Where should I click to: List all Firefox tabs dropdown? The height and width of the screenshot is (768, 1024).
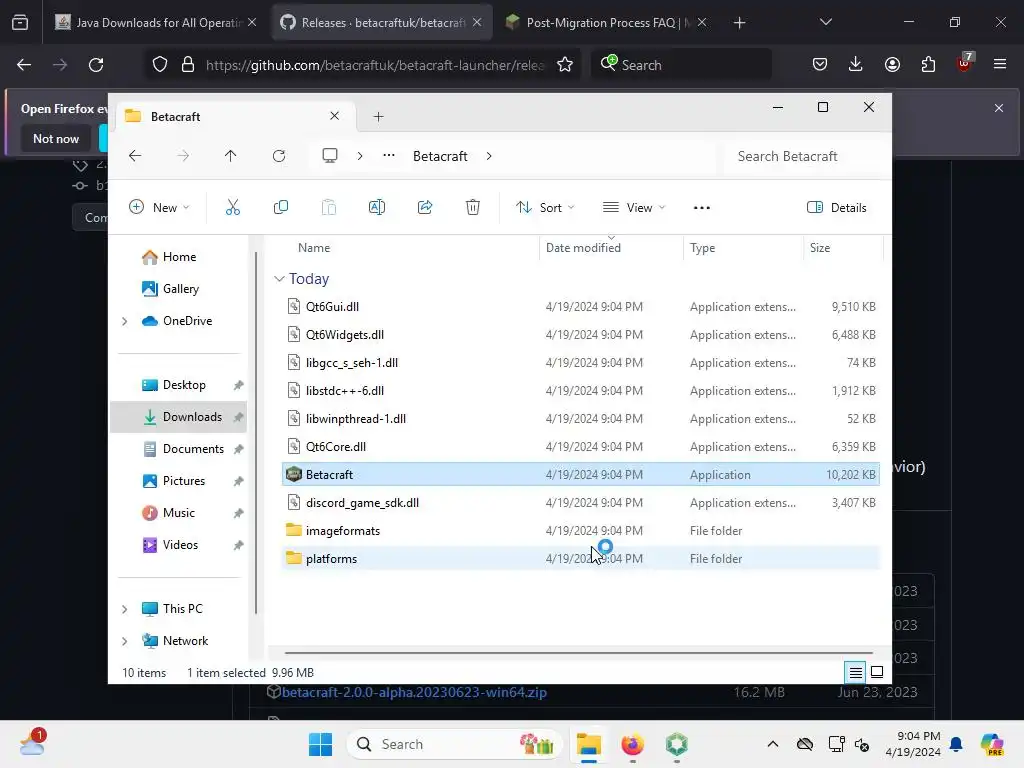(825, 22)
